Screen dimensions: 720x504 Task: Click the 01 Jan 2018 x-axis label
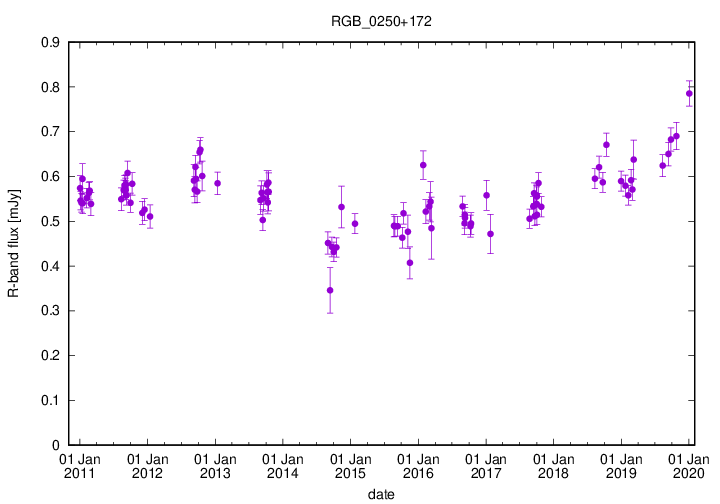tap(553, 464)
